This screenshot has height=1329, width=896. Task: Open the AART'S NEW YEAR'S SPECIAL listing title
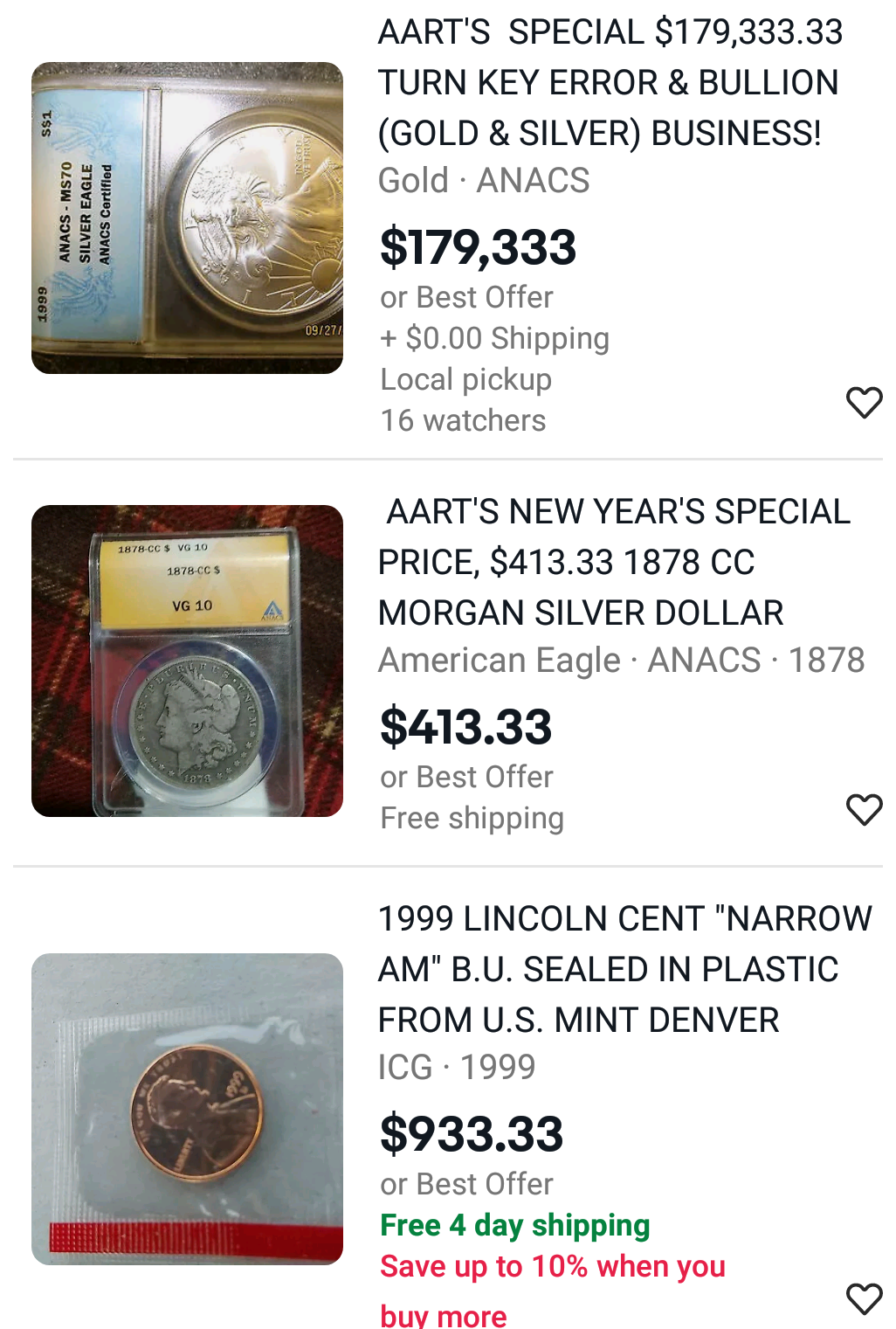[x=614, y=562]
